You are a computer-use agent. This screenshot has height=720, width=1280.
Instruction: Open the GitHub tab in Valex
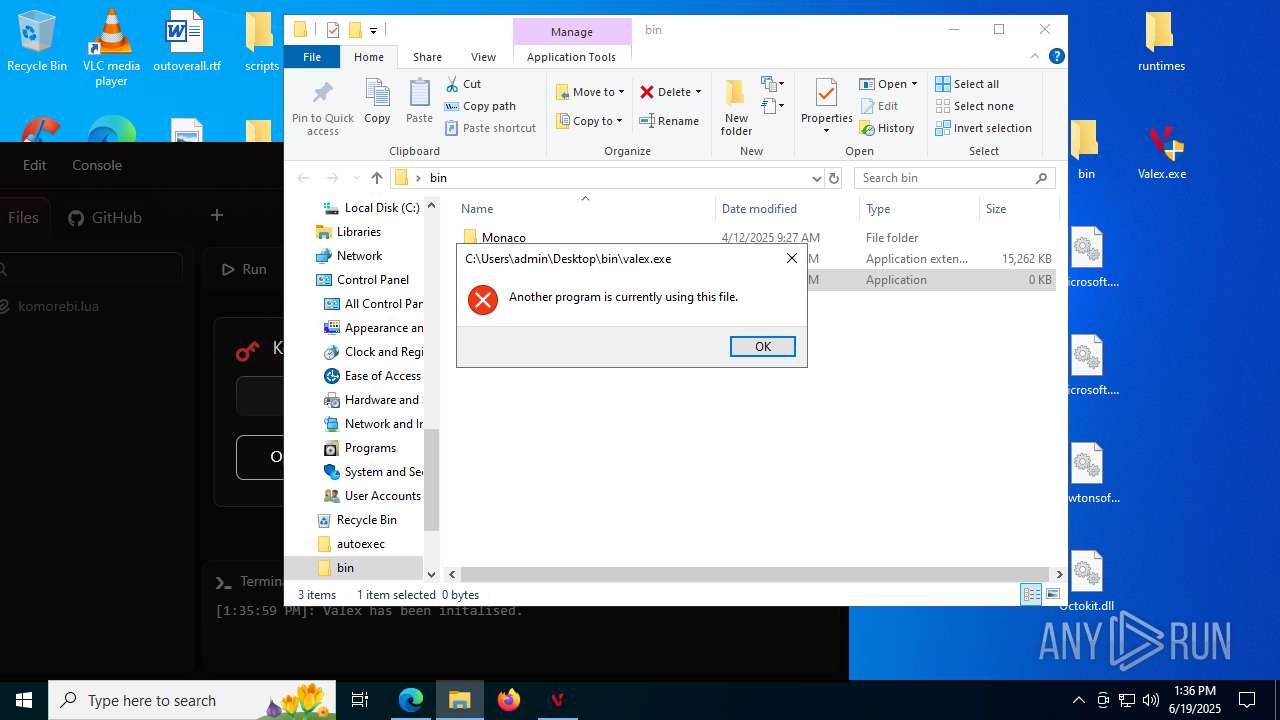click(x=105, y=217)
